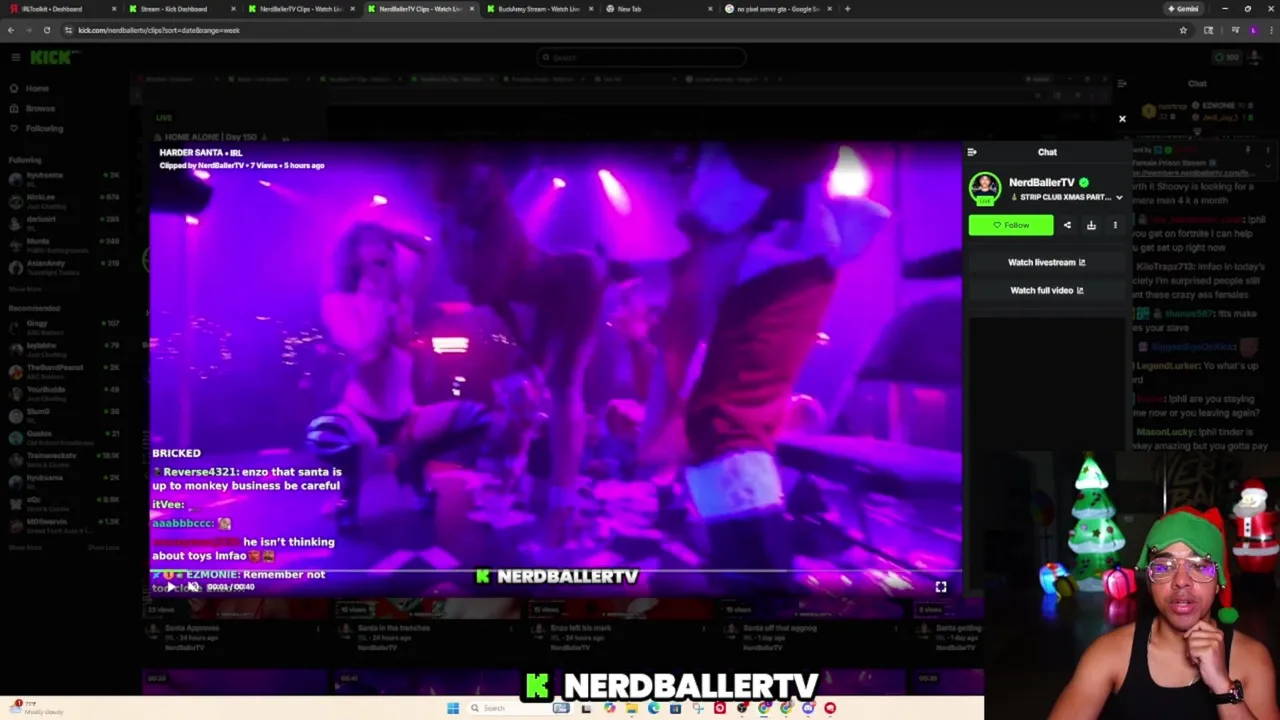This screenshot has height=720, width=1280.
Task: Open a new browser tab with plus
Action: click(847, 9)
